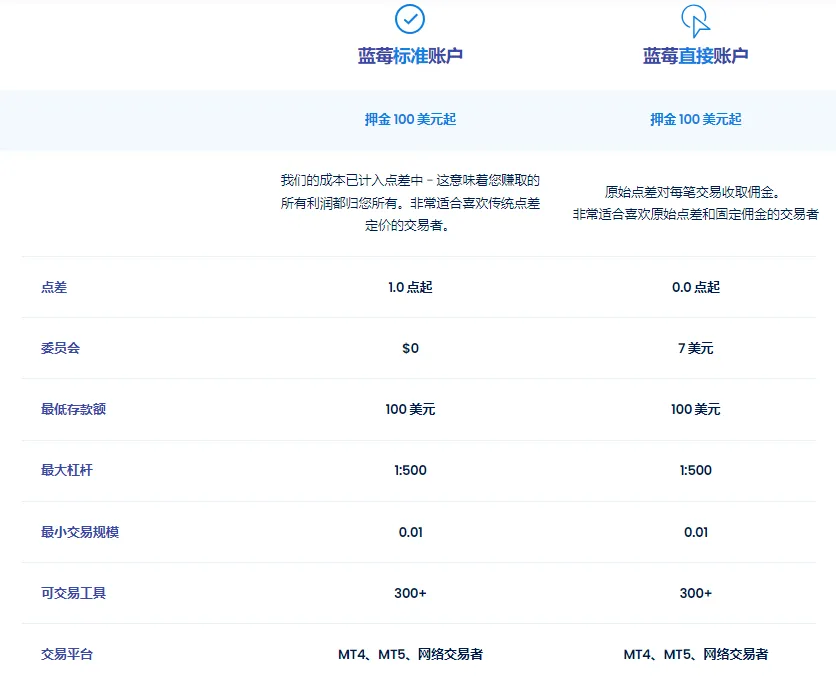This screenshot has height=678, width=836.
Task: Click 1:500 leverage under standard account
Action: (410, 470)
